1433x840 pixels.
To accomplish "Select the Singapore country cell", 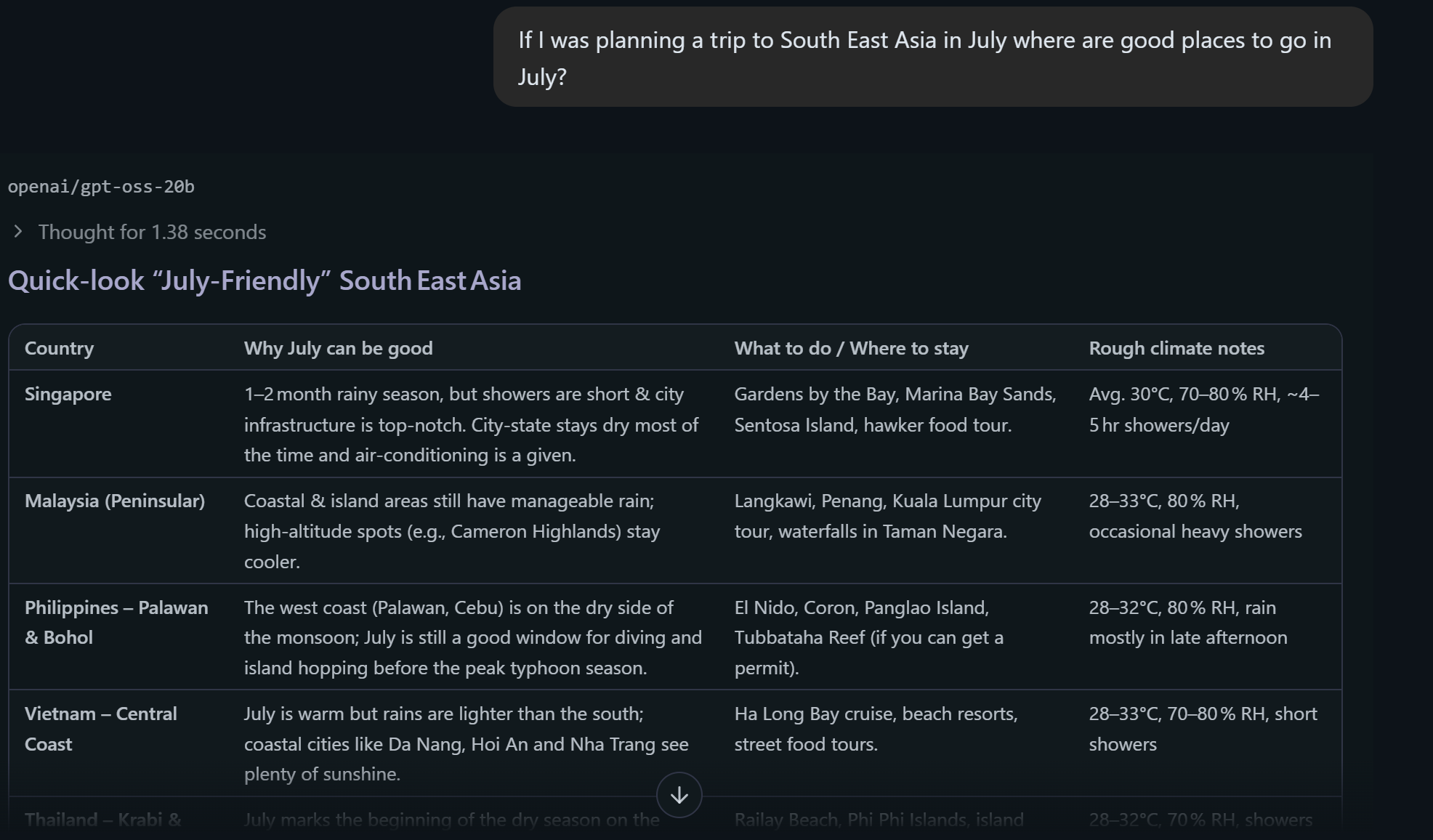I will [68, 394].
